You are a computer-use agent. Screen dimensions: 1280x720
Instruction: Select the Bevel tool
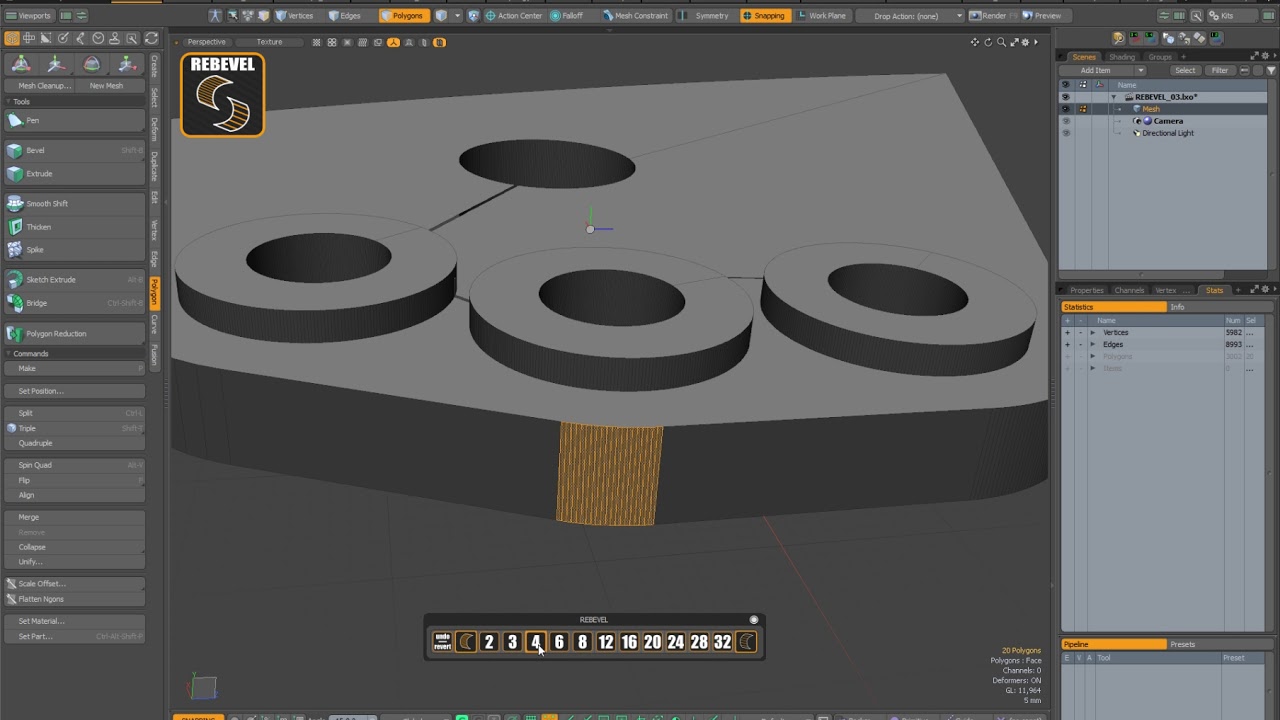(74, 150)
